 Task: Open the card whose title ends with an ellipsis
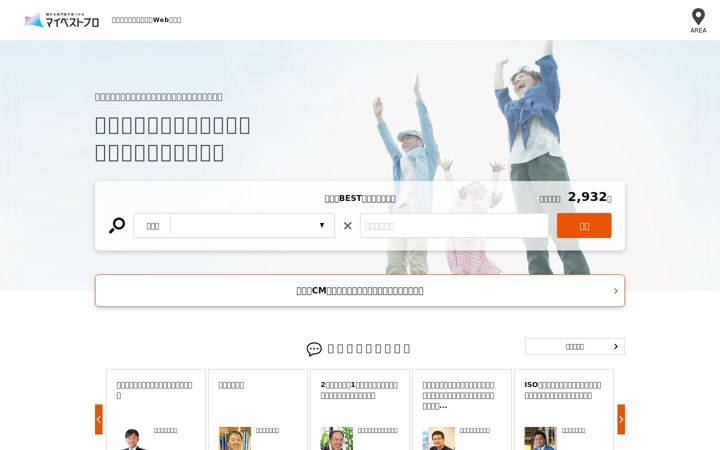coord(462,410)
